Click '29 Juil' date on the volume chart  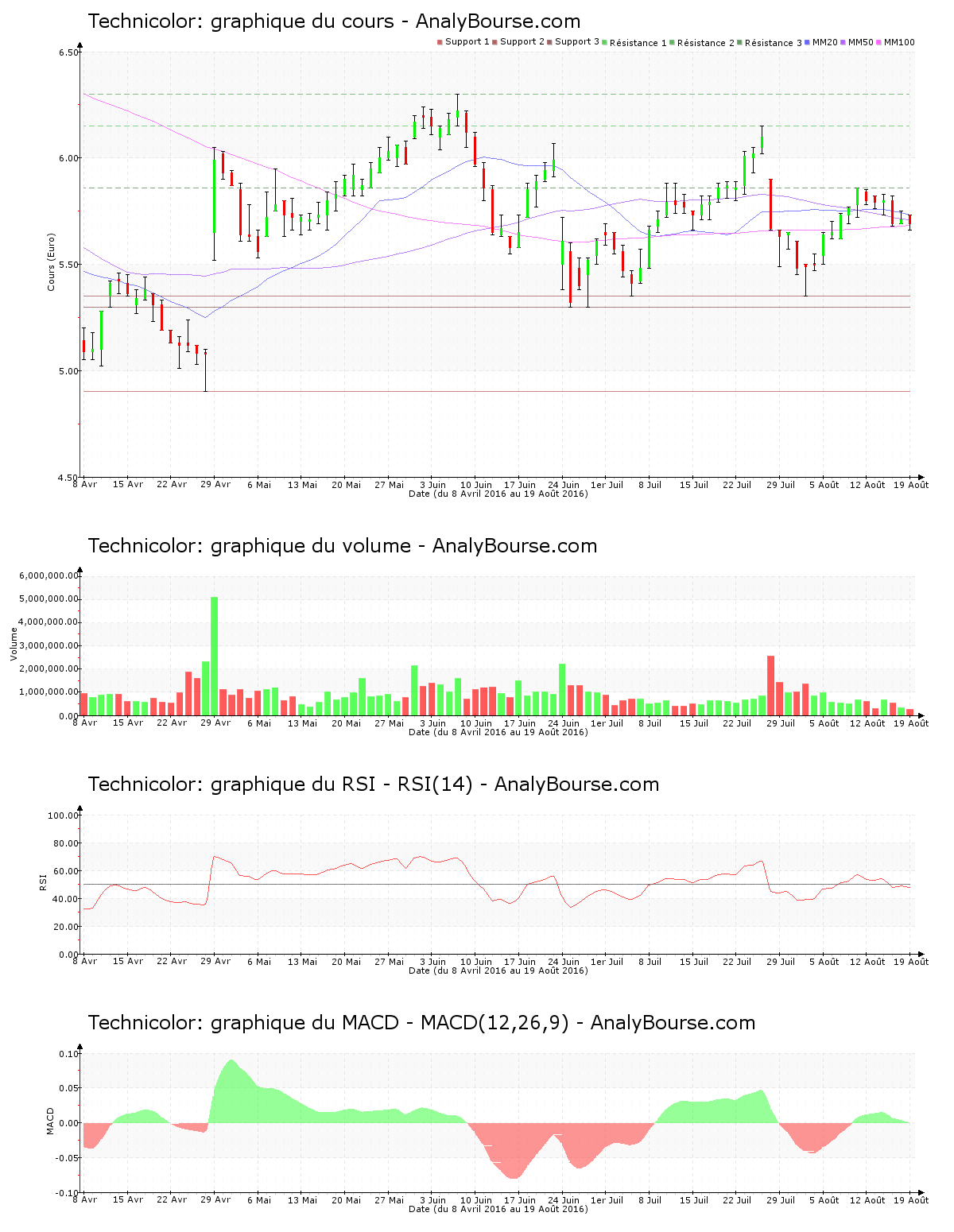[781, 723]
